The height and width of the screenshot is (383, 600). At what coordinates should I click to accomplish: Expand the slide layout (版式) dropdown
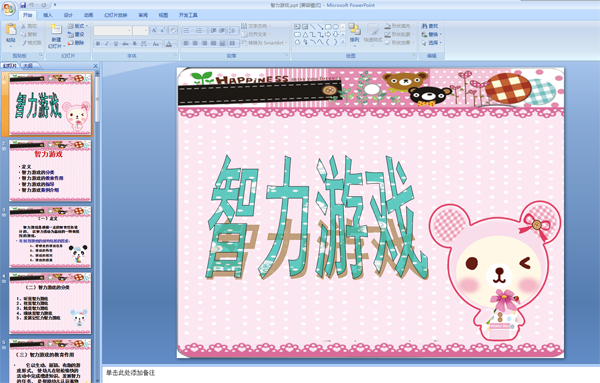click(78, 26)
